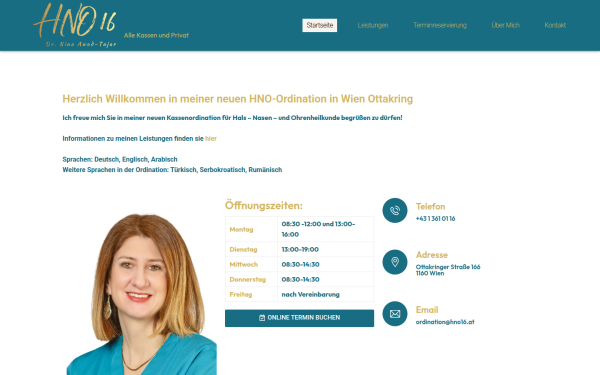The height and width of the screenshot is (375, 600).
Task: Click the 'Sprachen: Deutsch, Englisch, Arabisch' line
Action: click(120, 159)
